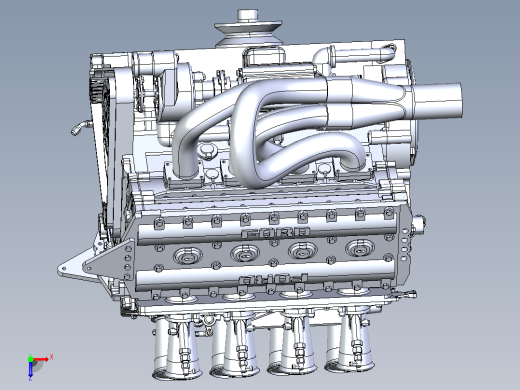This screenshot has height=390, width=520.
Task: Select the leftmost spark plug well
Action: coord(188,256)
